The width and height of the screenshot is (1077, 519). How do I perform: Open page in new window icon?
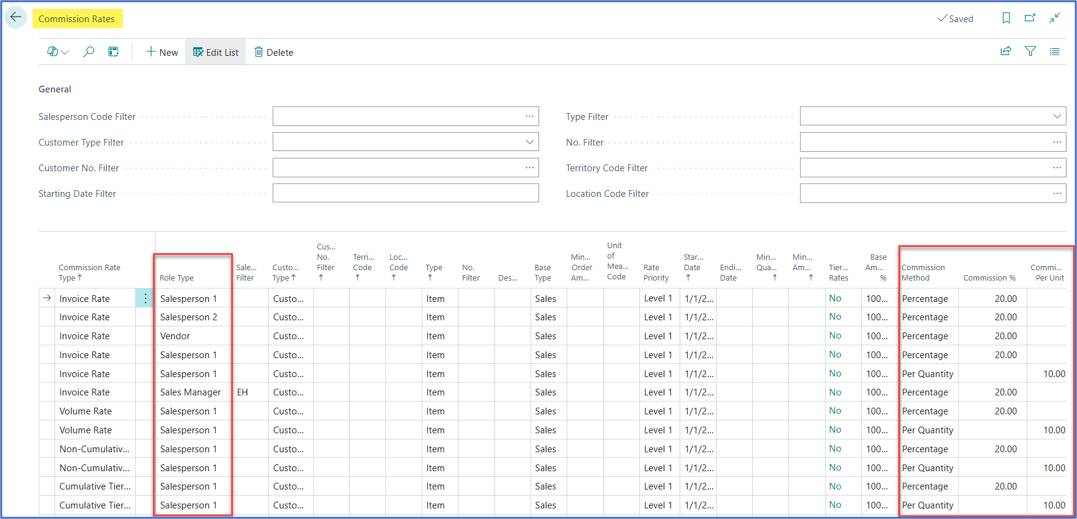(x=1030, y=19)
